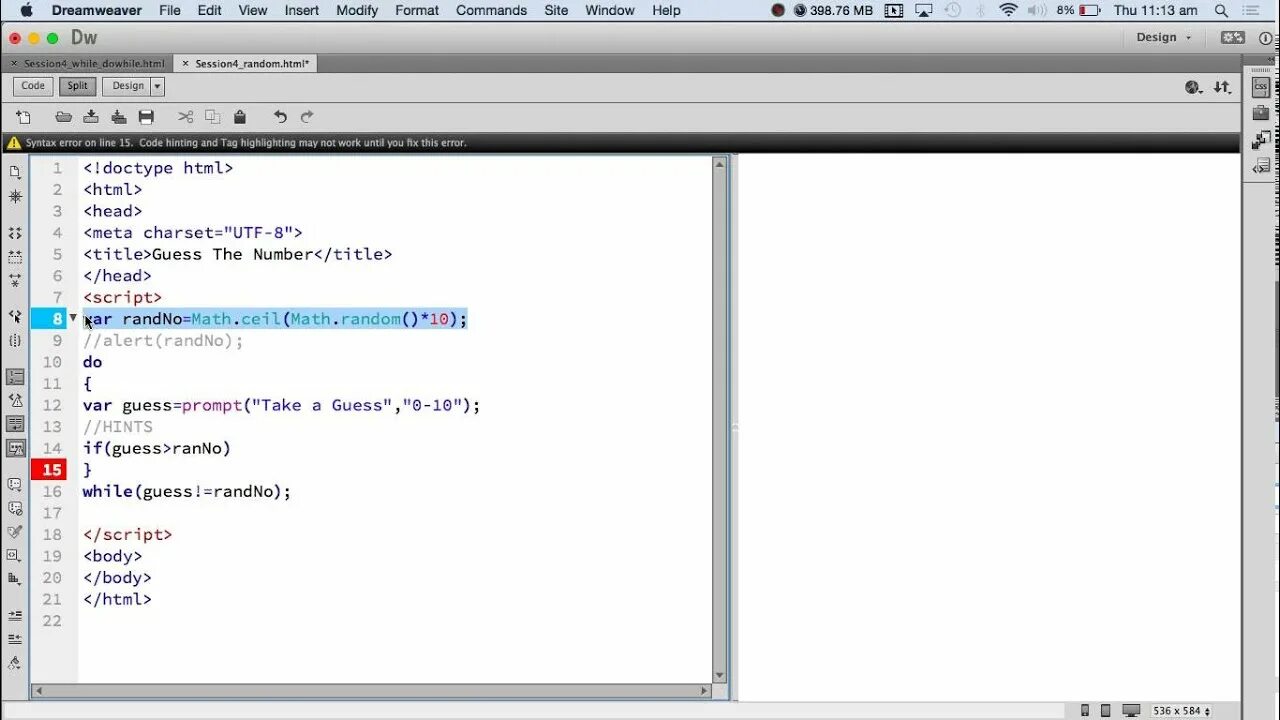1280x720 pixels.
Task: Open the Design view dropdown arrow
Action: click(x=157, y=86)
